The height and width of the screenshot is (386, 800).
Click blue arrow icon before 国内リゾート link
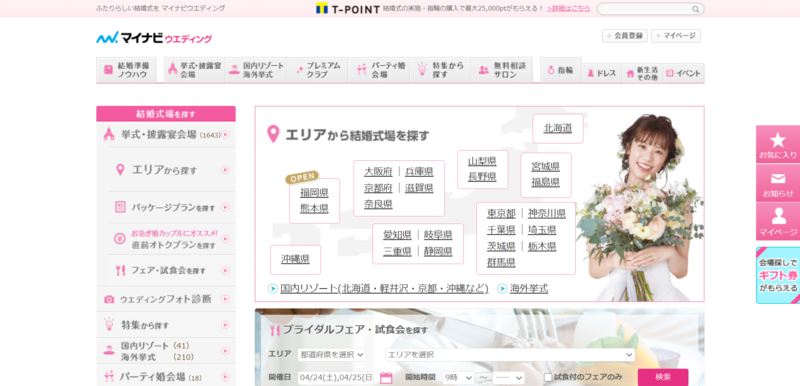[x=273, y=289]
